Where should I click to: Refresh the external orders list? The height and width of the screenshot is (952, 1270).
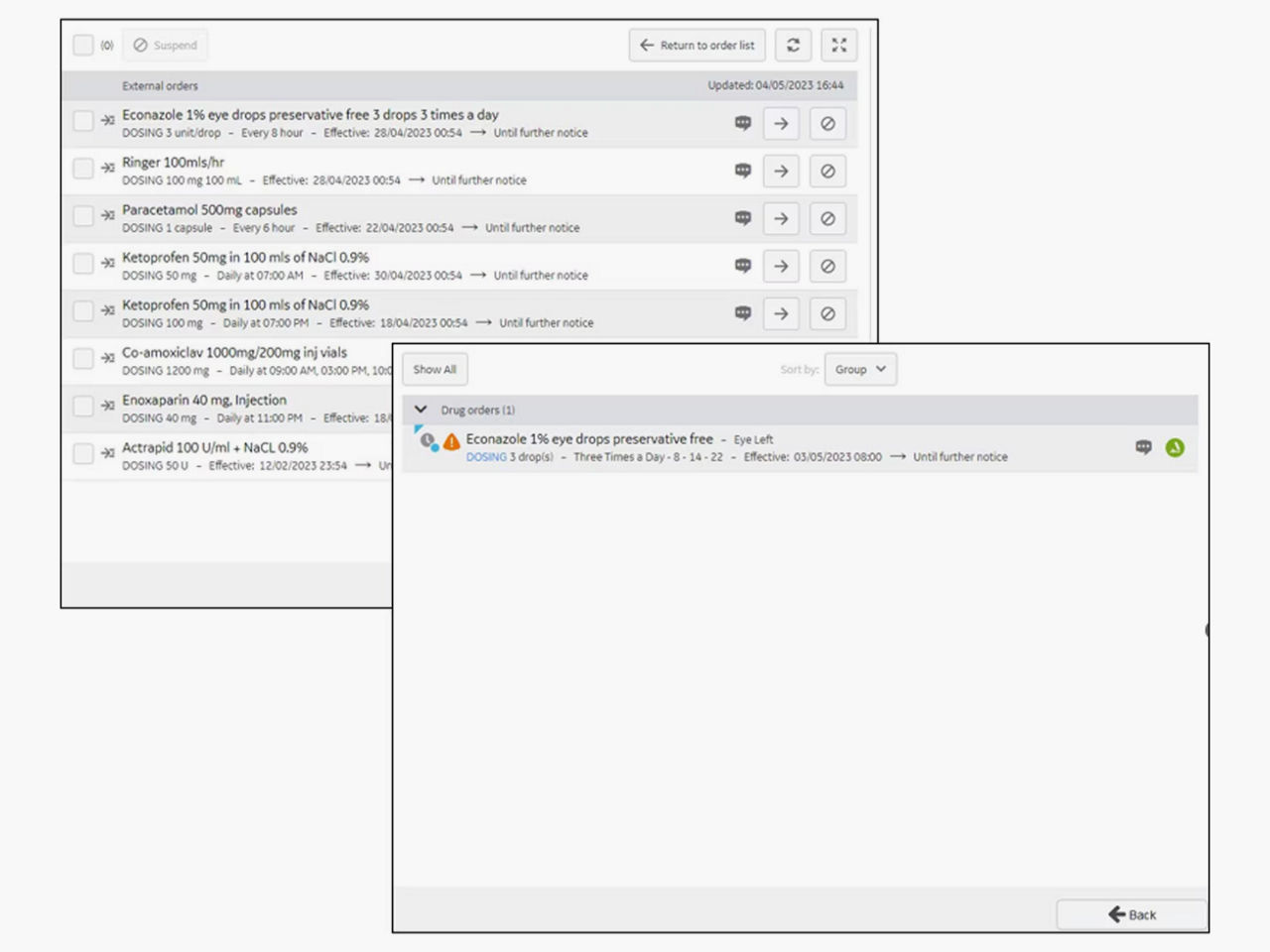click(x=793, y=45)
